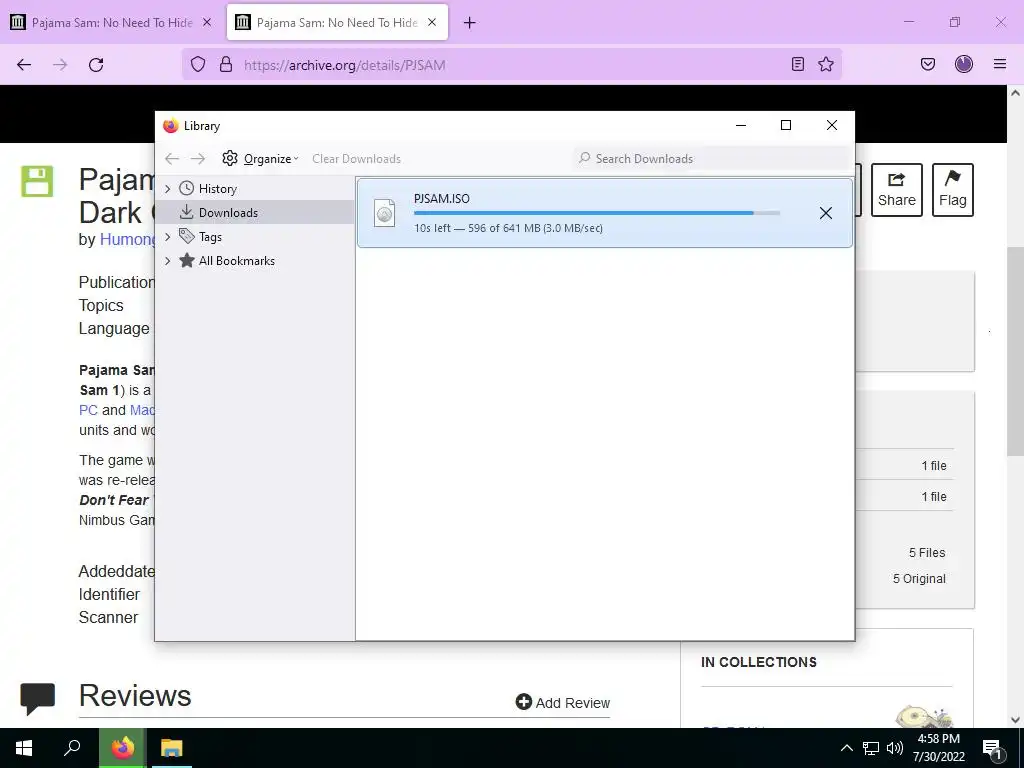Viewport: 1024px width, 768px height.
Task: Open the Organize menu in Library
Action: click(260, 159)
